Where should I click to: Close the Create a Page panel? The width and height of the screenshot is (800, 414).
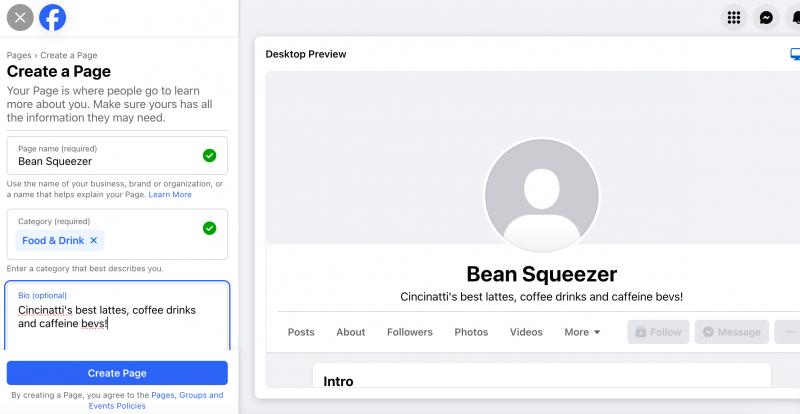pos(20,18)
